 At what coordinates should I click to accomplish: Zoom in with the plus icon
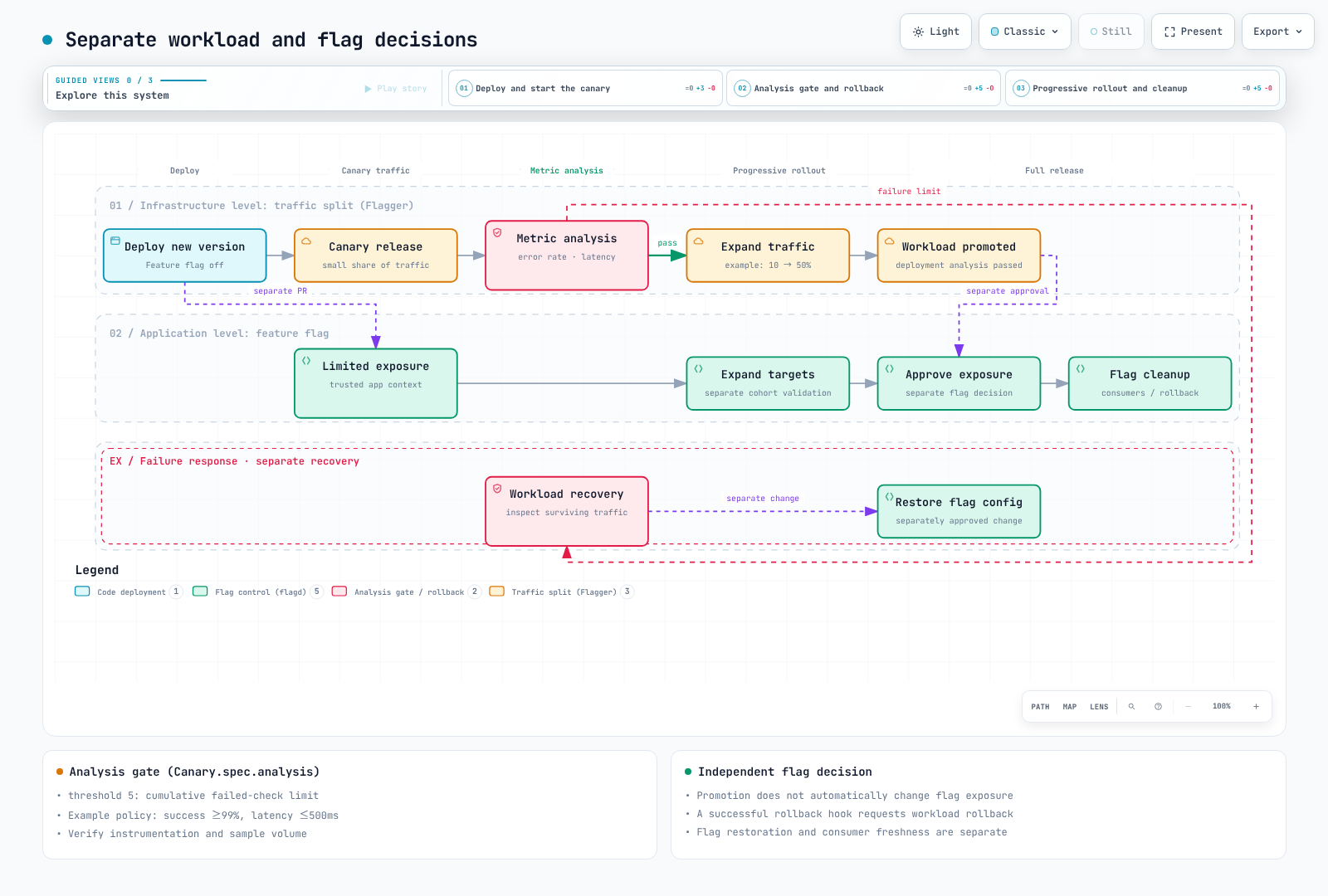(1257, 707)
